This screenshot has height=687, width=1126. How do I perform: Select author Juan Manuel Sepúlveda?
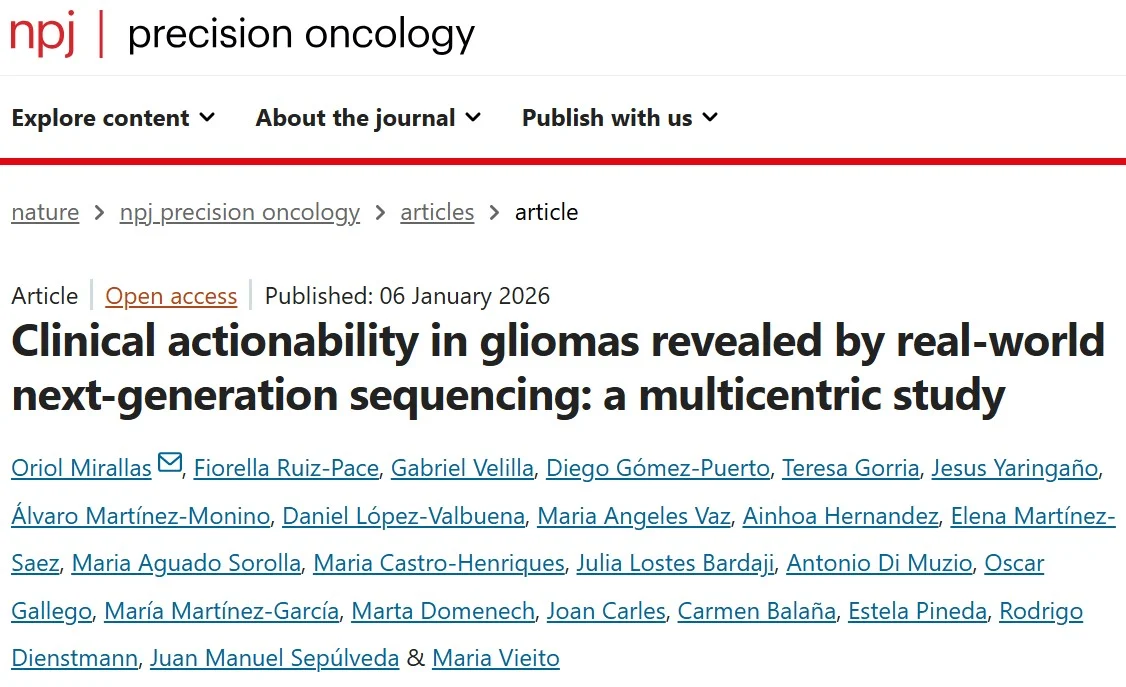point(274,658)
